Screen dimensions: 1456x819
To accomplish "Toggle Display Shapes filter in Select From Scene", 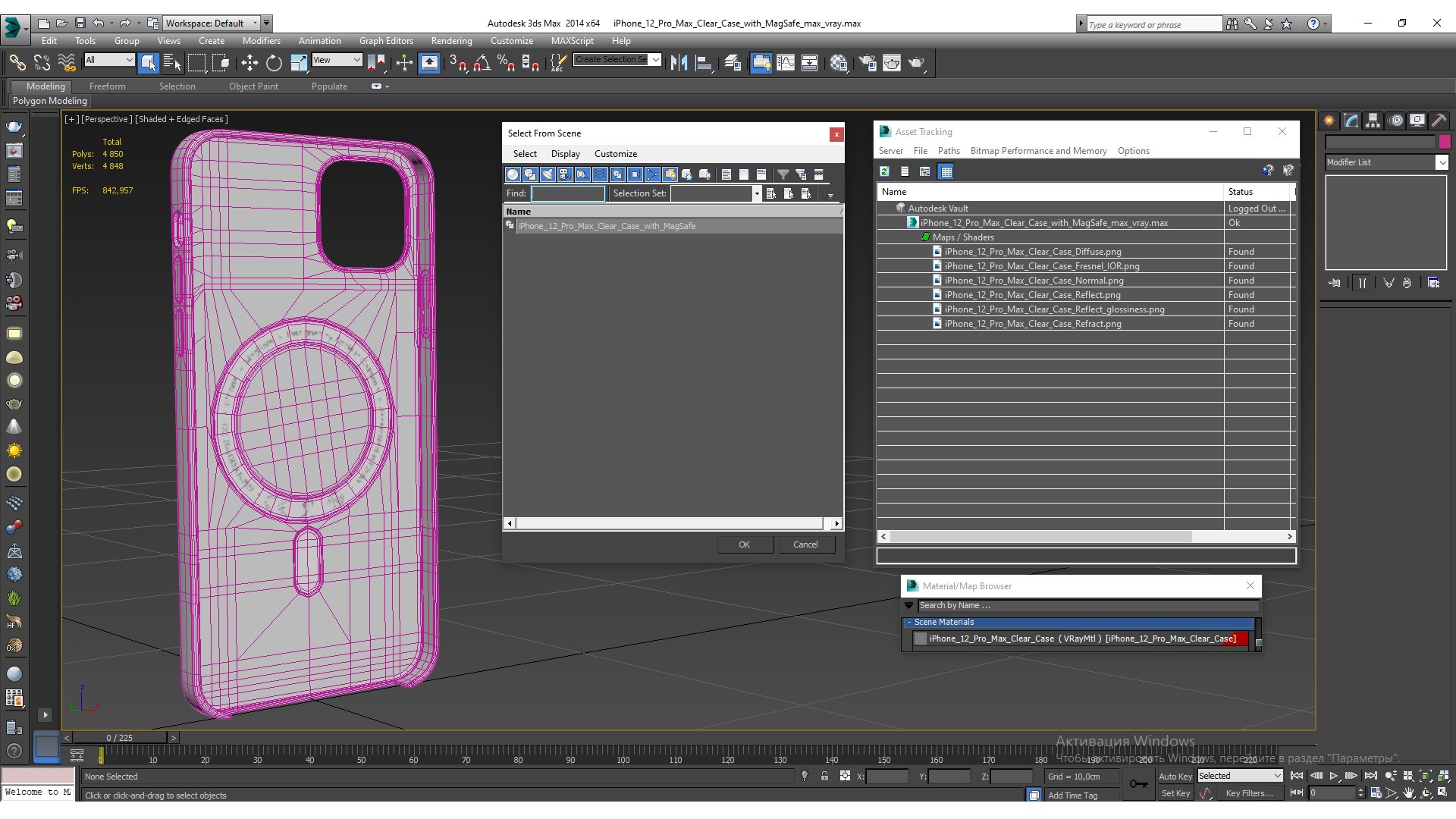I will point(530,174).
